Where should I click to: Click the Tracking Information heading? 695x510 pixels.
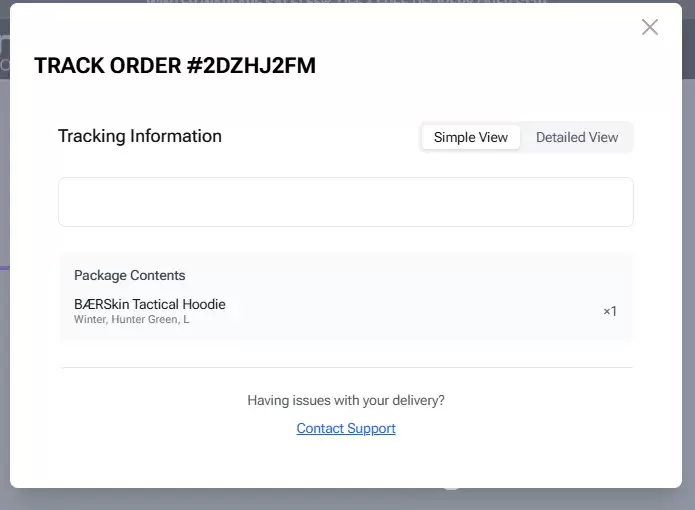140,136
